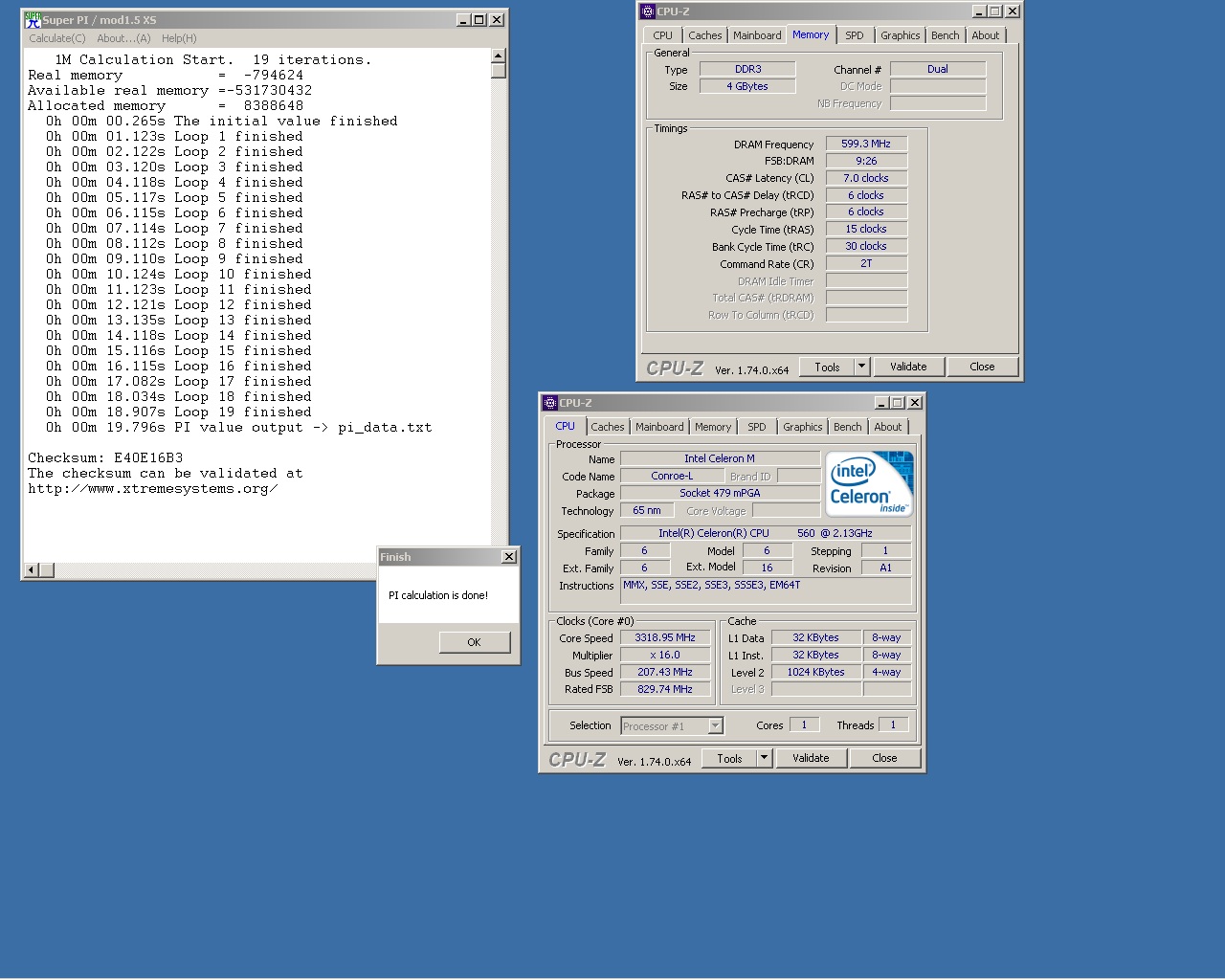Image resolution: width=1225 pixels, height=980 pixels.
Task: Click Validate in upper CPU-Z window
Action: click(909, 367)
